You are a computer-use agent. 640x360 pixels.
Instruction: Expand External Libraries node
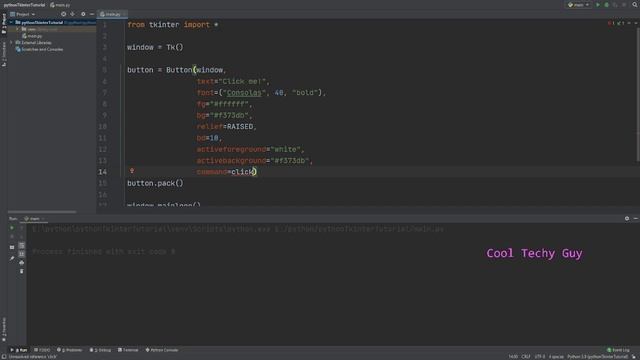(11, 42)
